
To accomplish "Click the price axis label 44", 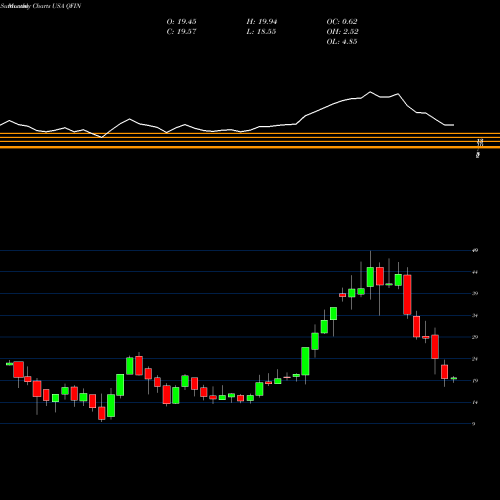I will click(x=475, y=272).
